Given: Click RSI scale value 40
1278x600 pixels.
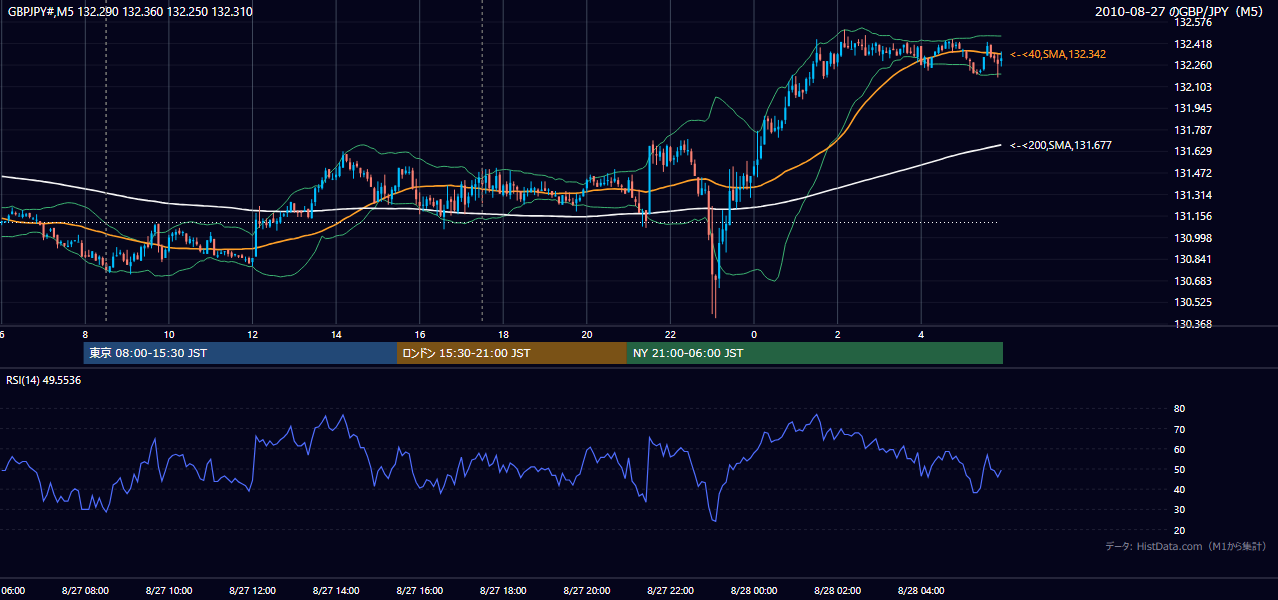Looking at the screenshot, I should pyautogui.click(x=1180, y=489).
